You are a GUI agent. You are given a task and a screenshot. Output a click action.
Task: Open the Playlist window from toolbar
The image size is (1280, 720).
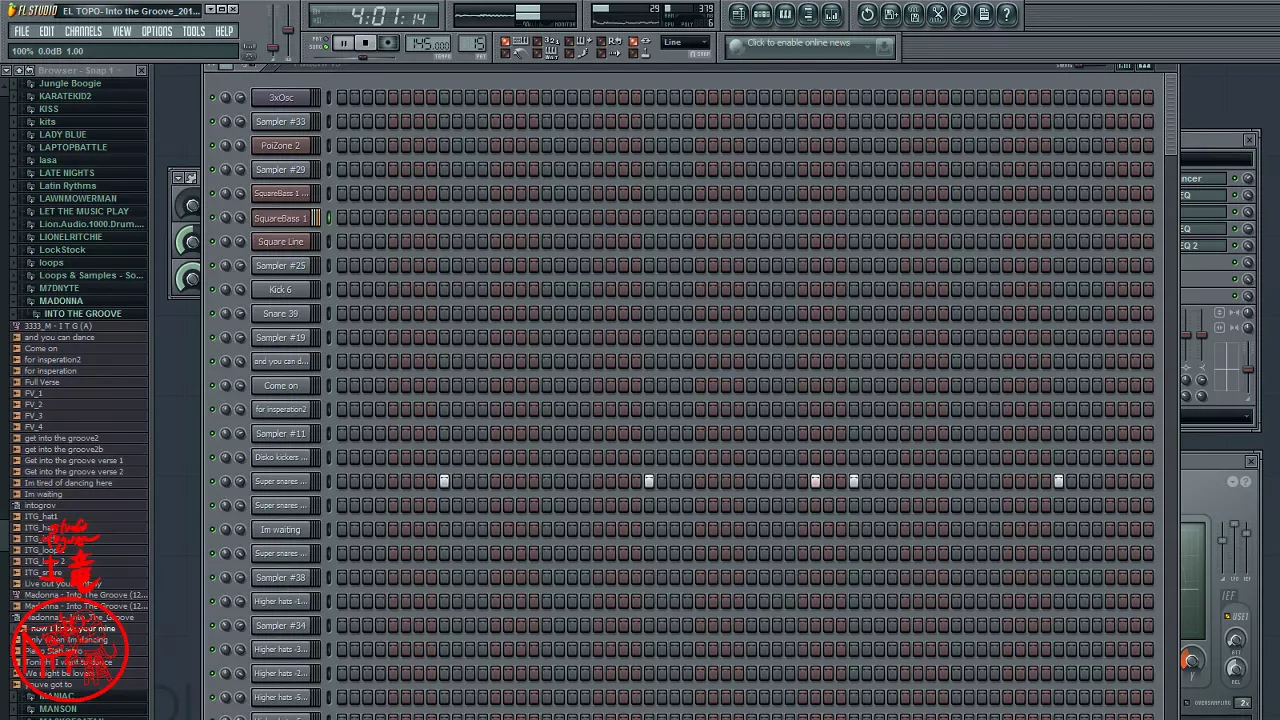pos(738,14)
